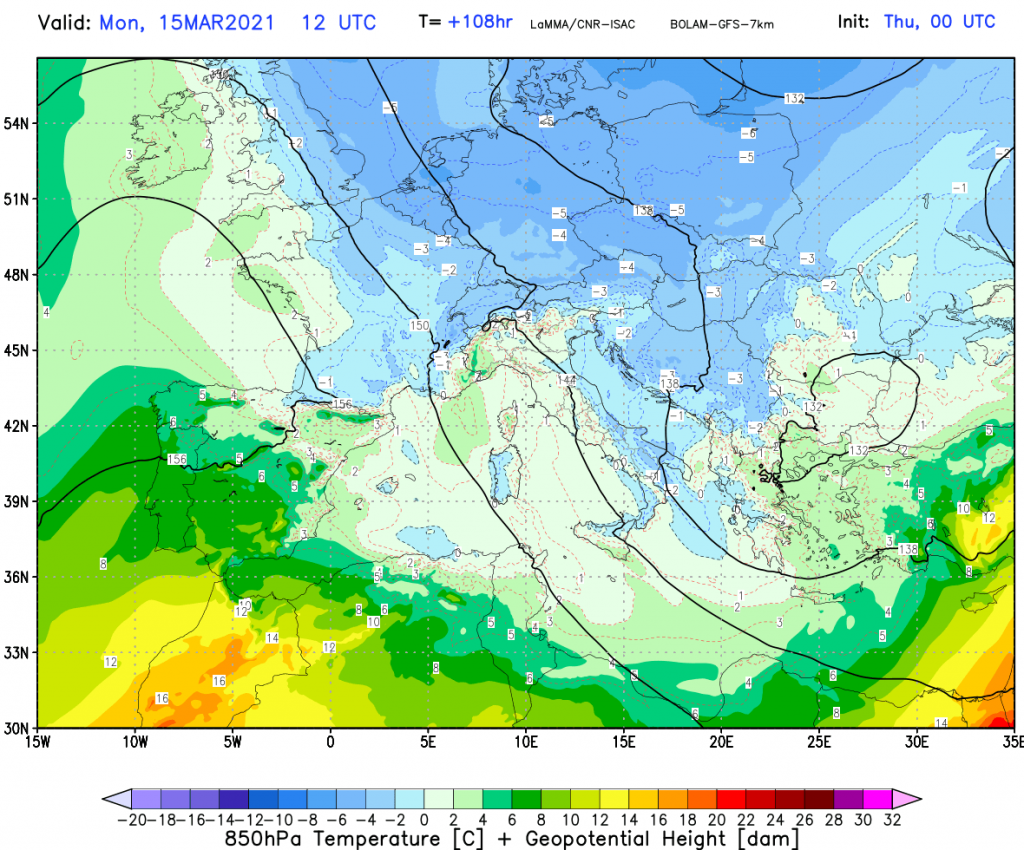Click the T= +108hr forecast hour label
Screen dimensions: 1024x850
(465, 22)
